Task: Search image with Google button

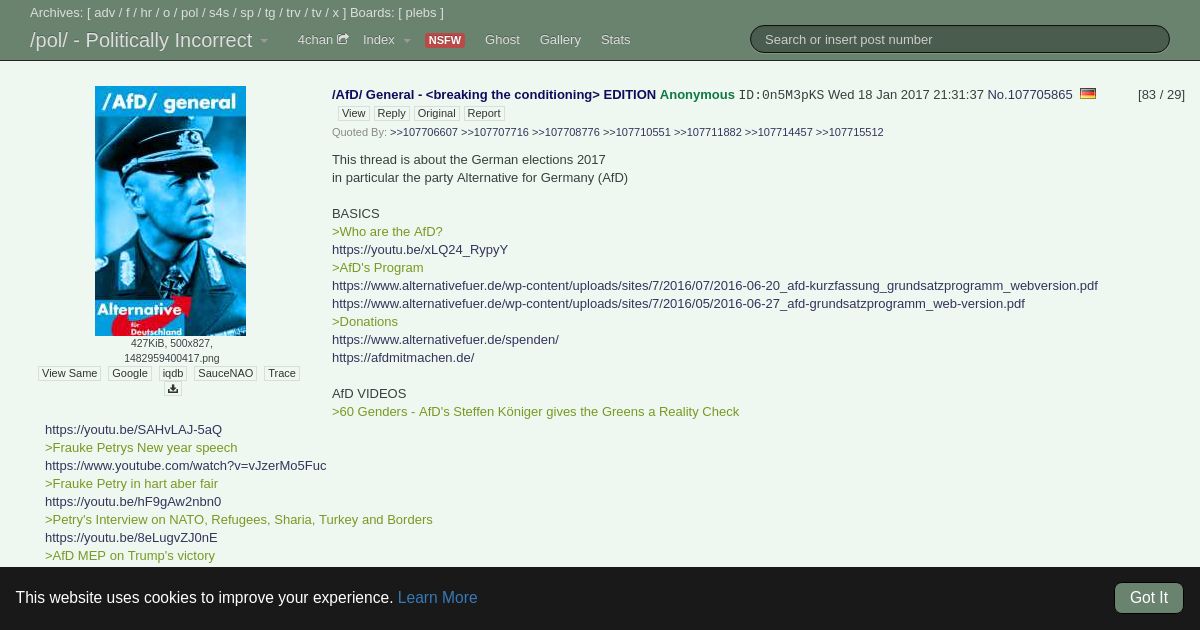Action: (130, 373)
